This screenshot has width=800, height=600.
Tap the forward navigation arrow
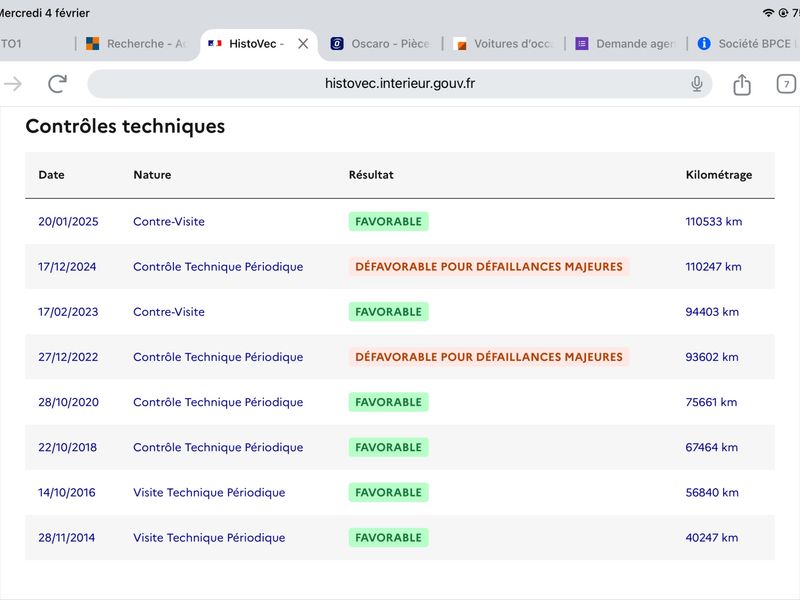tap(13, 84)
